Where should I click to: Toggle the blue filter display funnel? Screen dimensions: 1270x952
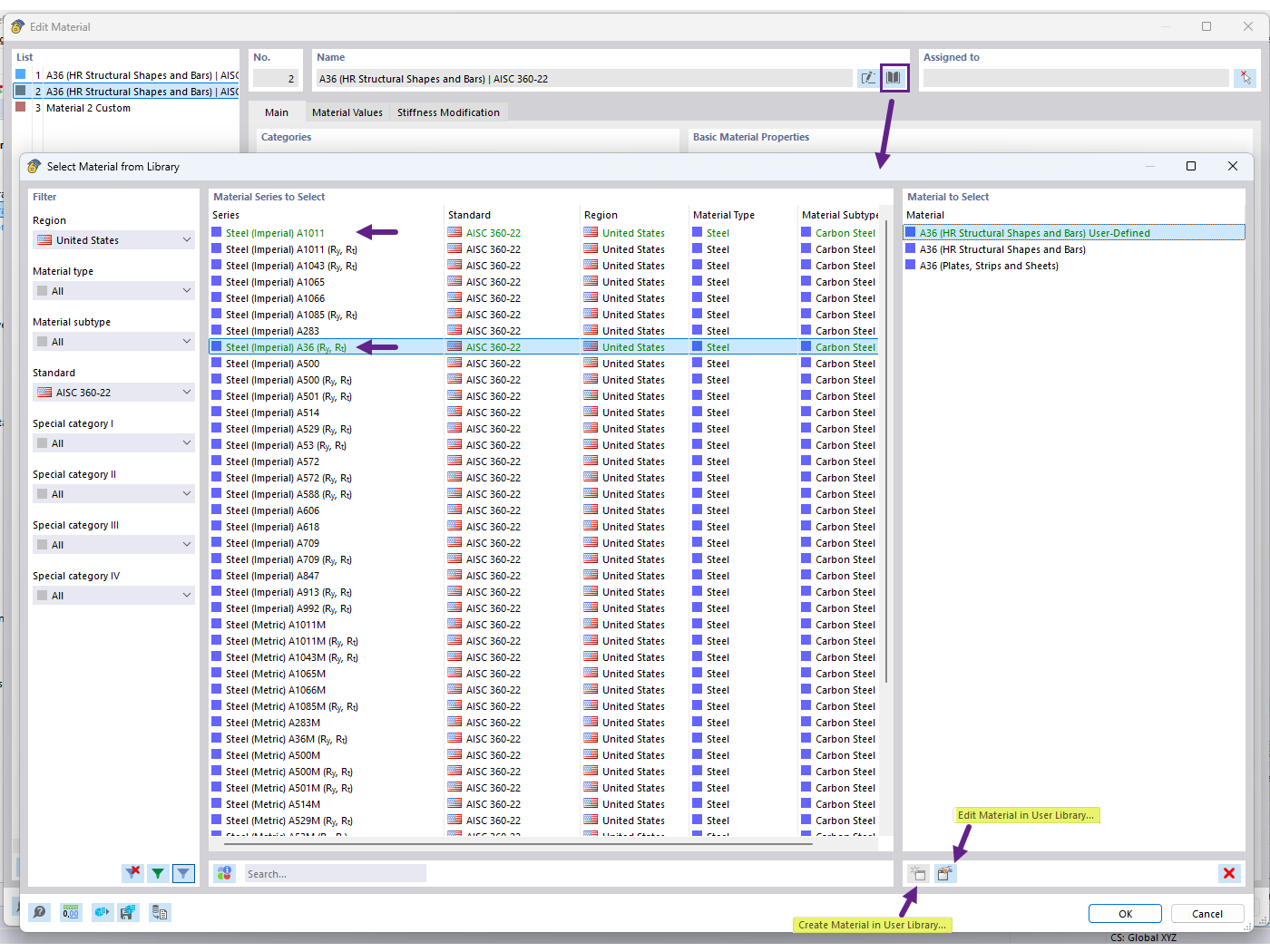[183, 873]
